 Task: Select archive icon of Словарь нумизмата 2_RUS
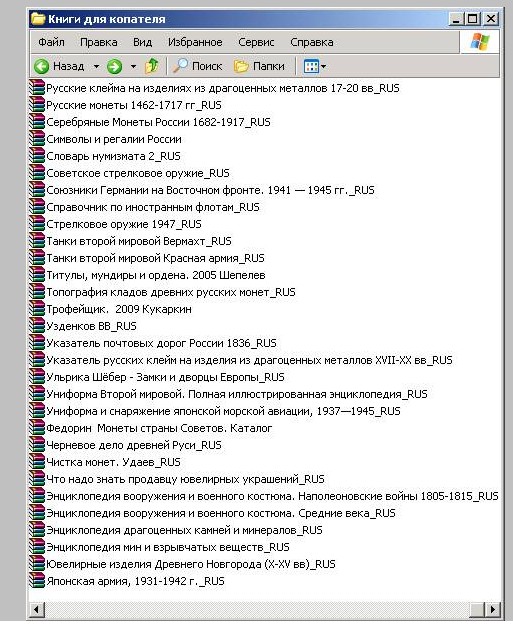(x=37, y=156)
